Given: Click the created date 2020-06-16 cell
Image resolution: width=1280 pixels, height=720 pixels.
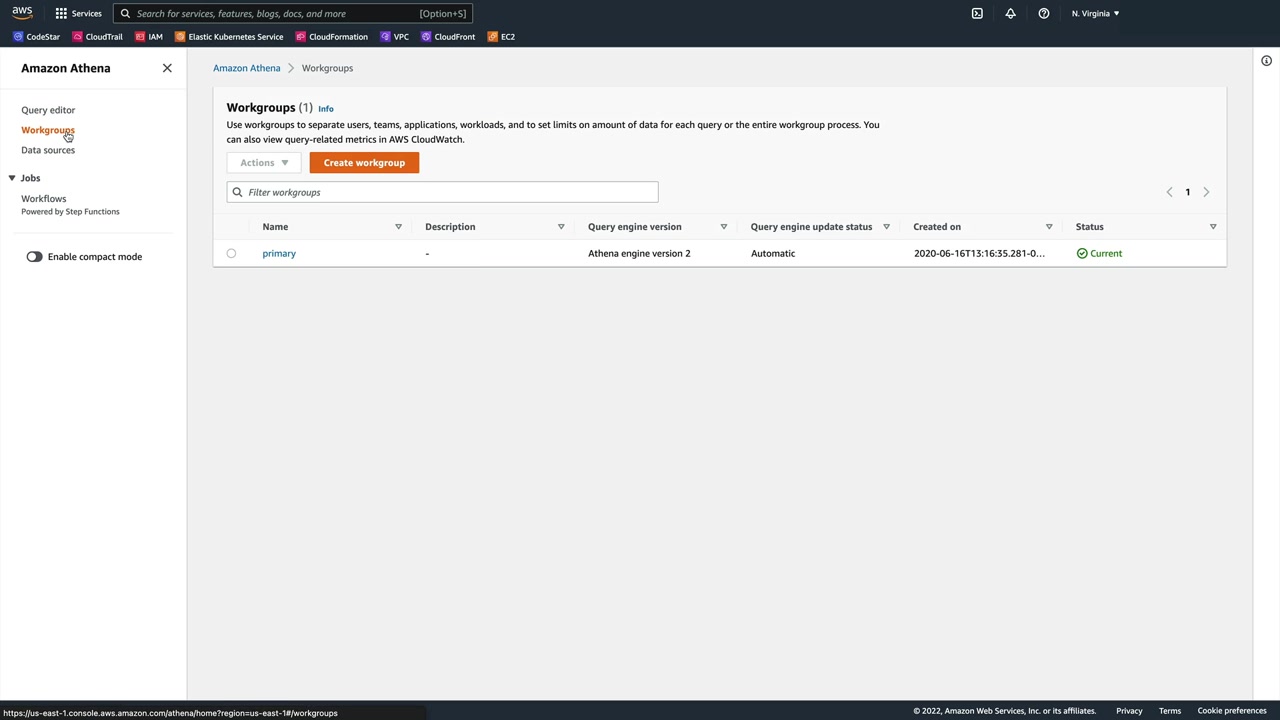Looking at the screenshot, I should tap(979, 253).
